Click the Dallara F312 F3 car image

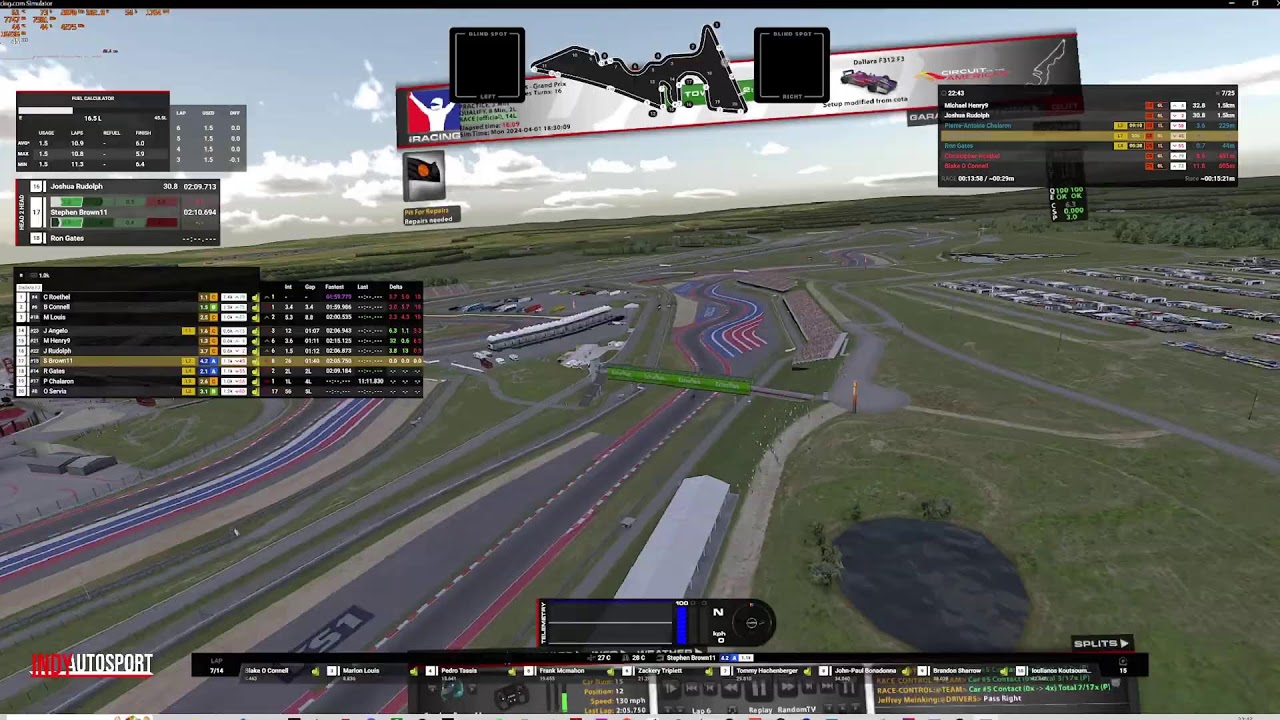coord(868,81)
